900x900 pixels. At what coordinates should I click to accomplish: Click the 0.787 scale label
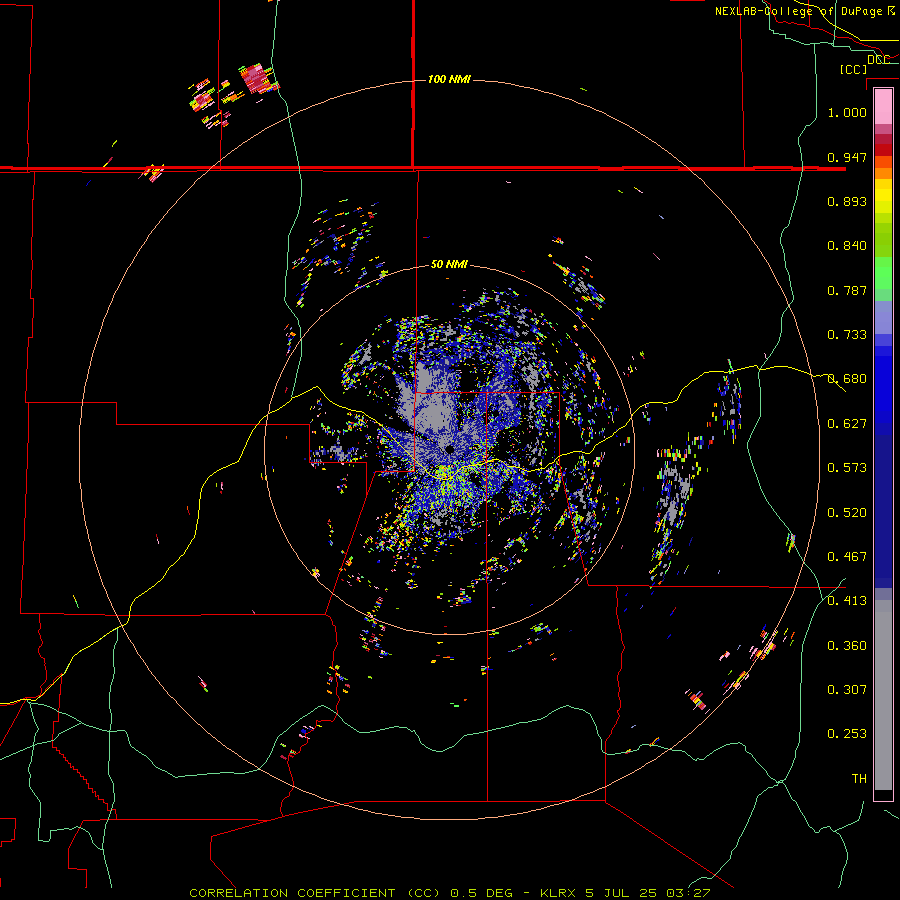point(847,290)
